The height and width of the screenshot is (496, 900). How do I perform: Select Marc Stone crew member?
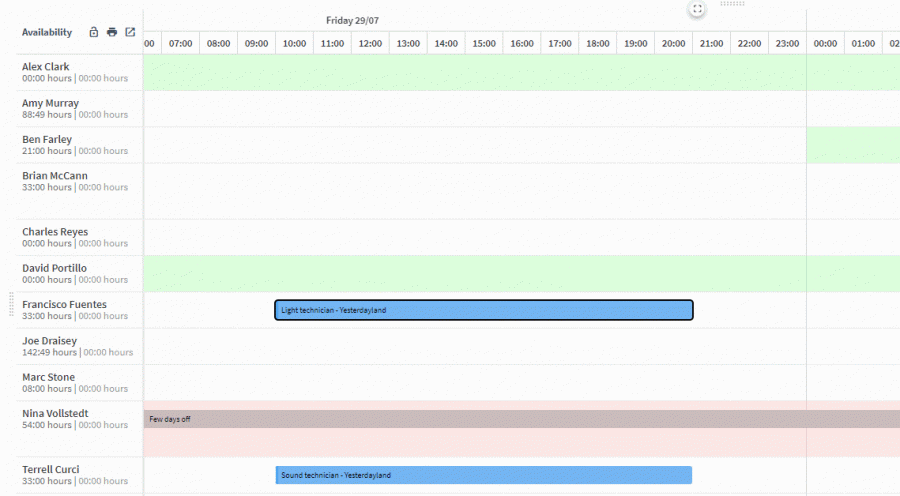(48, 377)
